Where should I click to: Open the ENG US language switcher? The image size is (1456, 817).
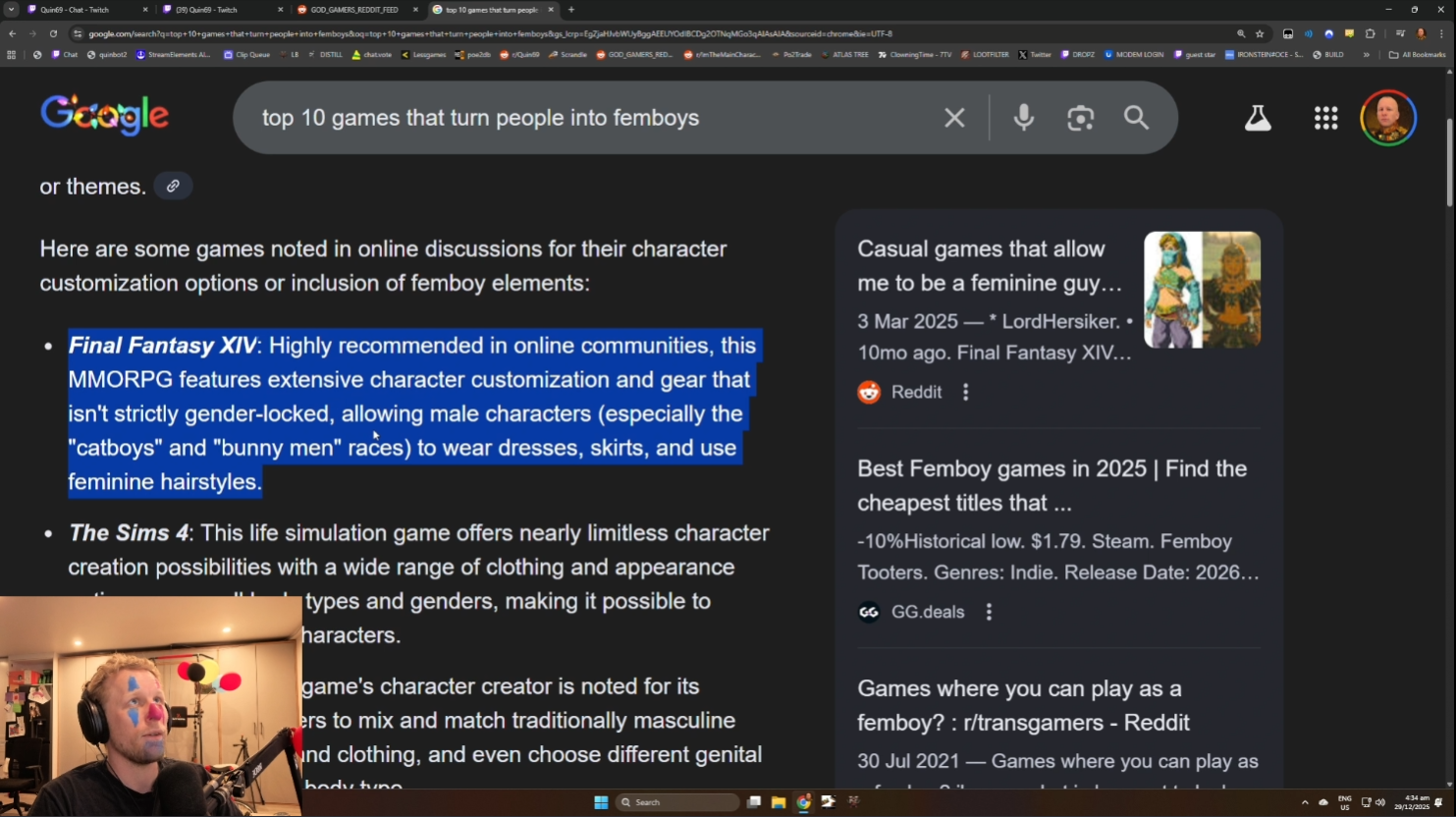point(1344,802)
